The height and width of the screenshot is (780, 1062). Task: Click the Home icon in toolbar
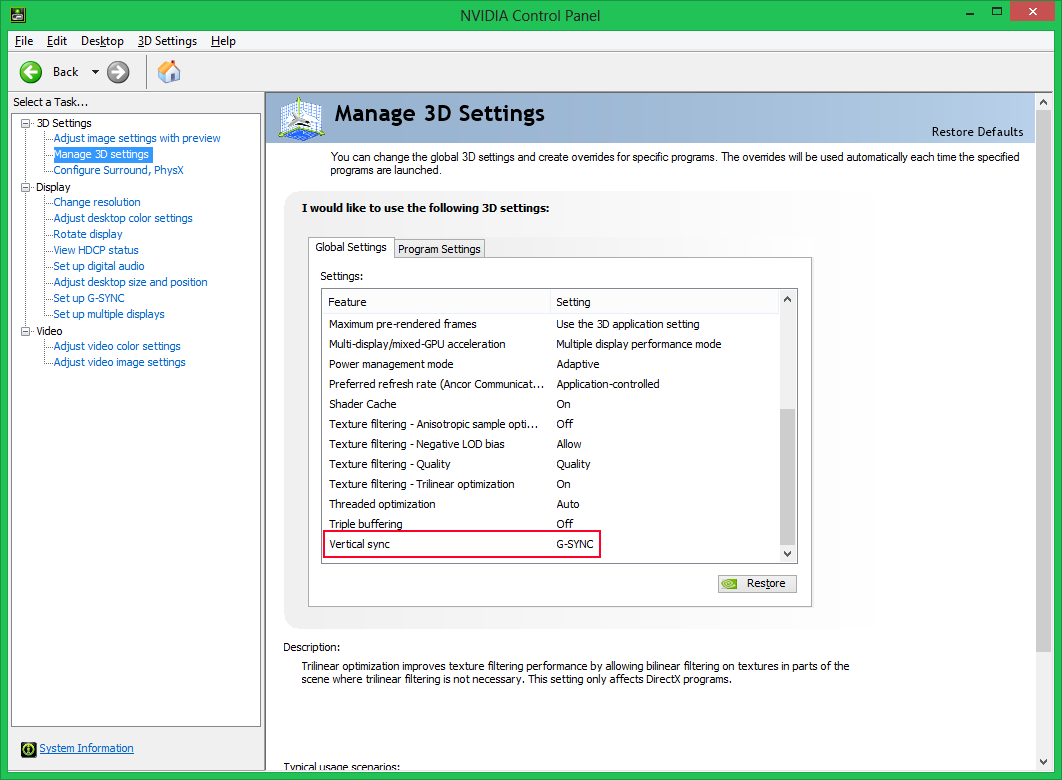(x=169, y=71)
